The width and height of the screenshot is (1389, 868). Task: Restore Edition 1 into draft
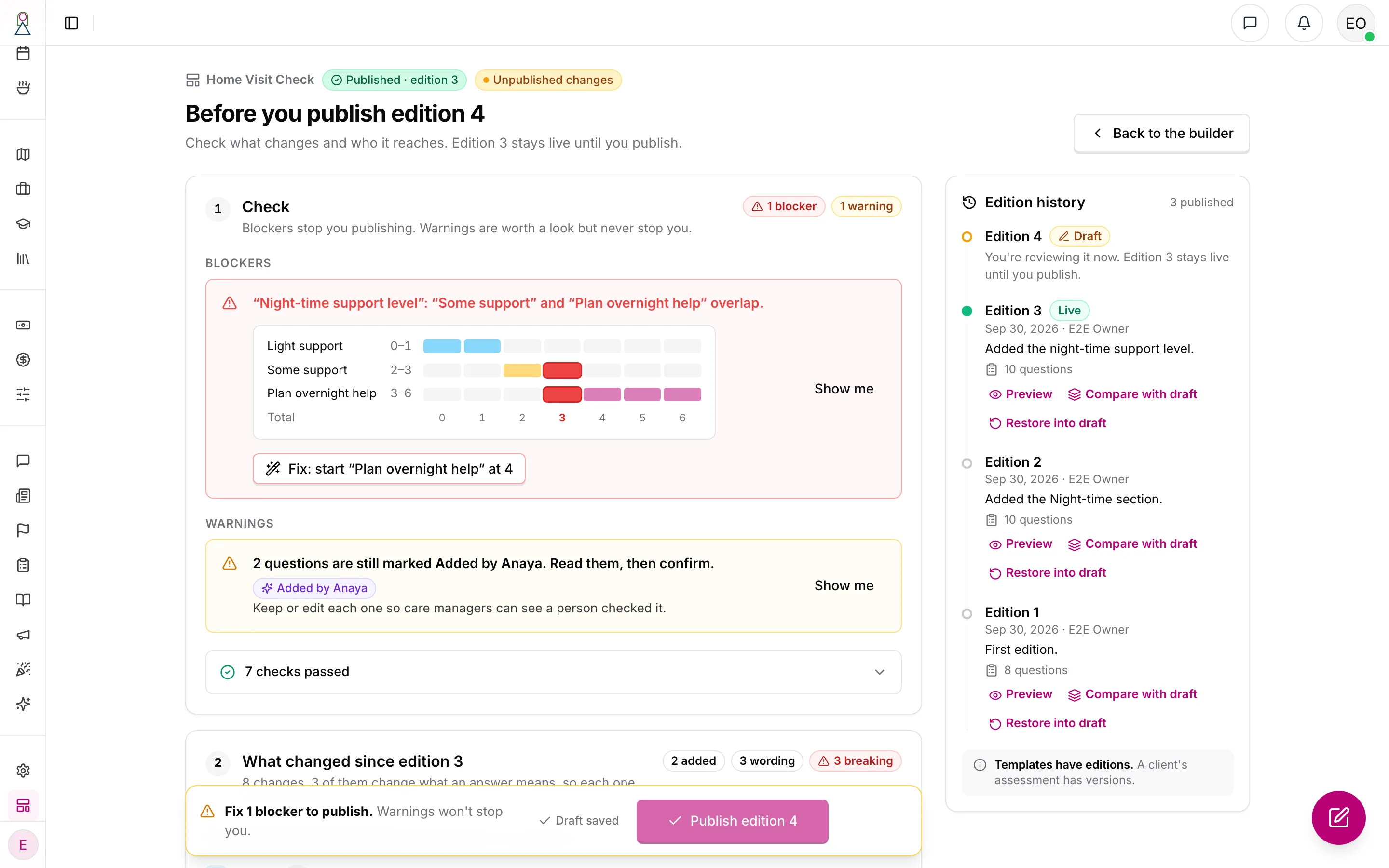(1048, 723)
